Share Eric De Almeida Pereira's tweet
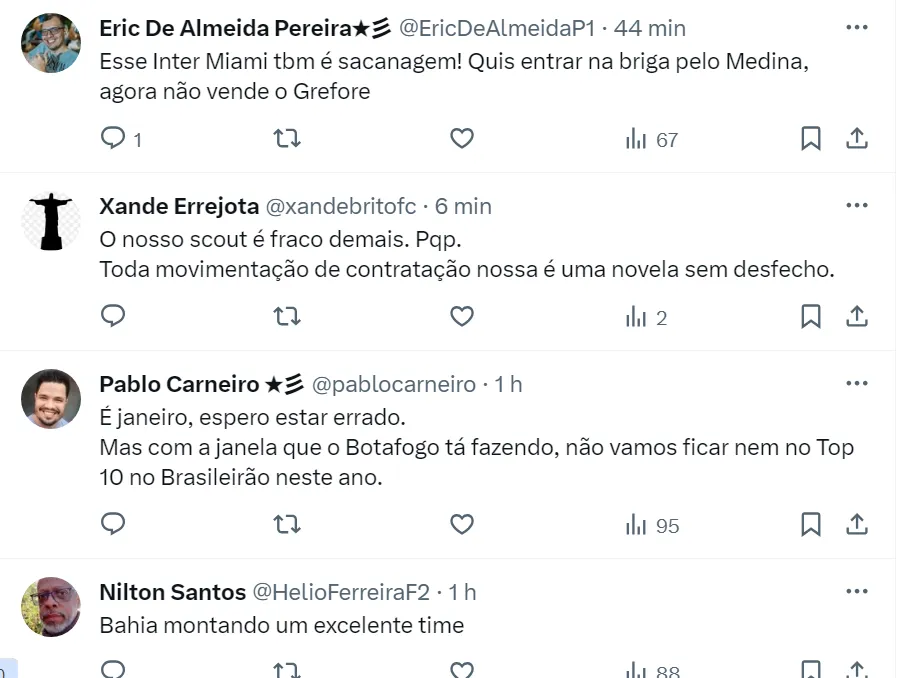The image size is (908, 678). pyautogui.click(x=857, y=139)
